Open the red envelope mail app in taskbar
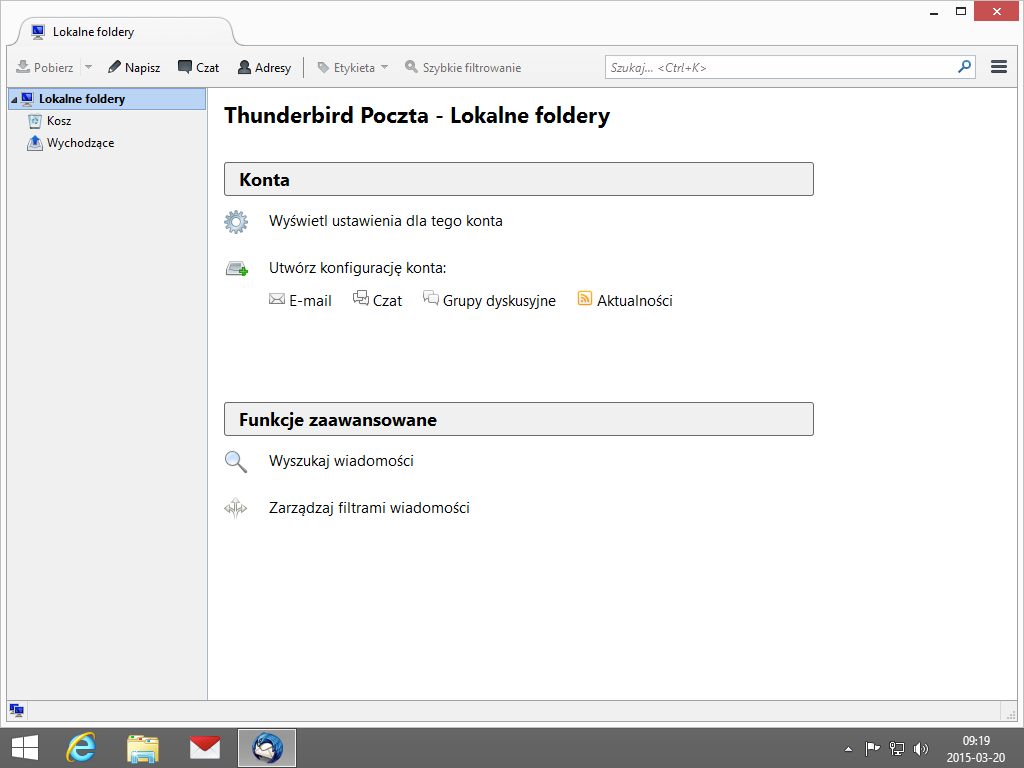The image size is (1024, 768). point(204,748)
